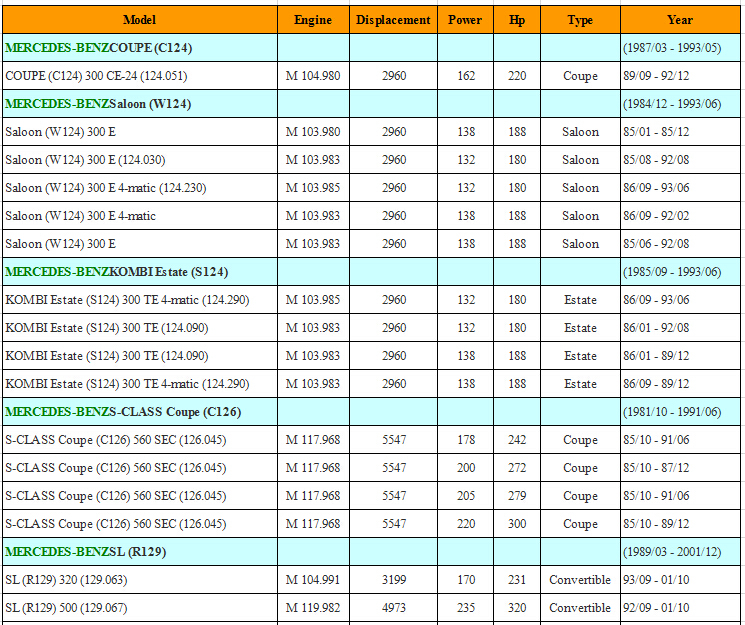Click Hp value 242

[517, 440]
